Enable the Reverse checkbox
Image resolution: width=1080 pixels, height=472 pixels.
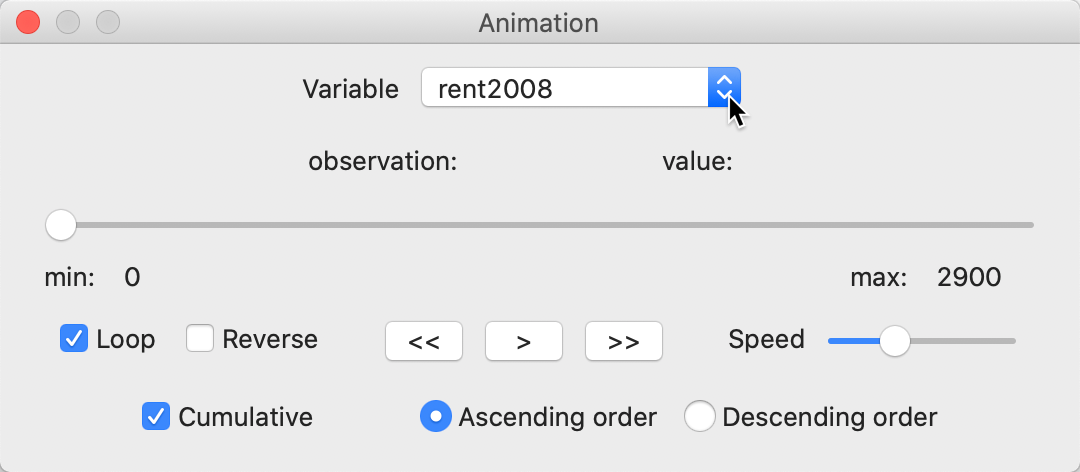point(200,339)
